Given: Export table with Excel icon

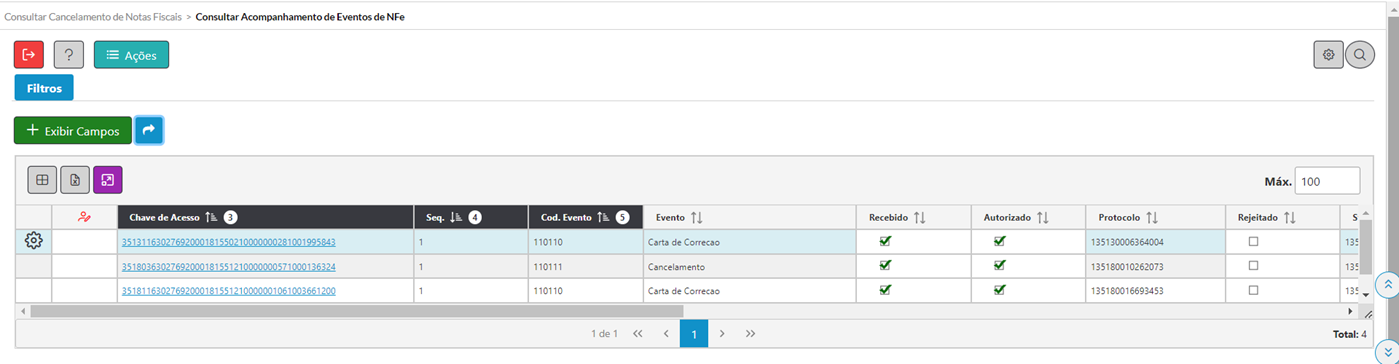Looking at the screenshot, I should point(75,180).
